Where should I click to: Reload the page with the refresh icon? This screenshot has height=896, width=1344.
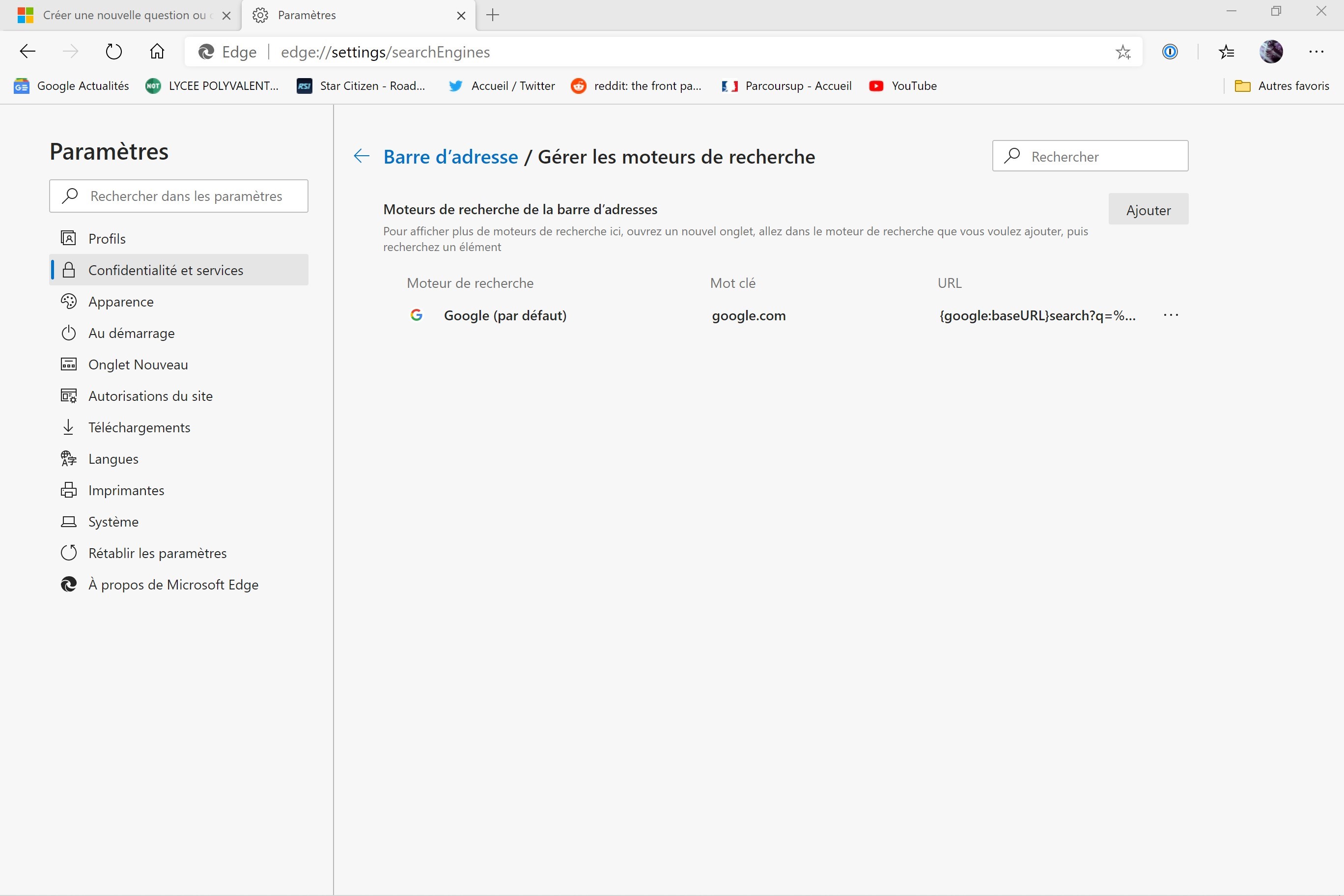point(113,52)
